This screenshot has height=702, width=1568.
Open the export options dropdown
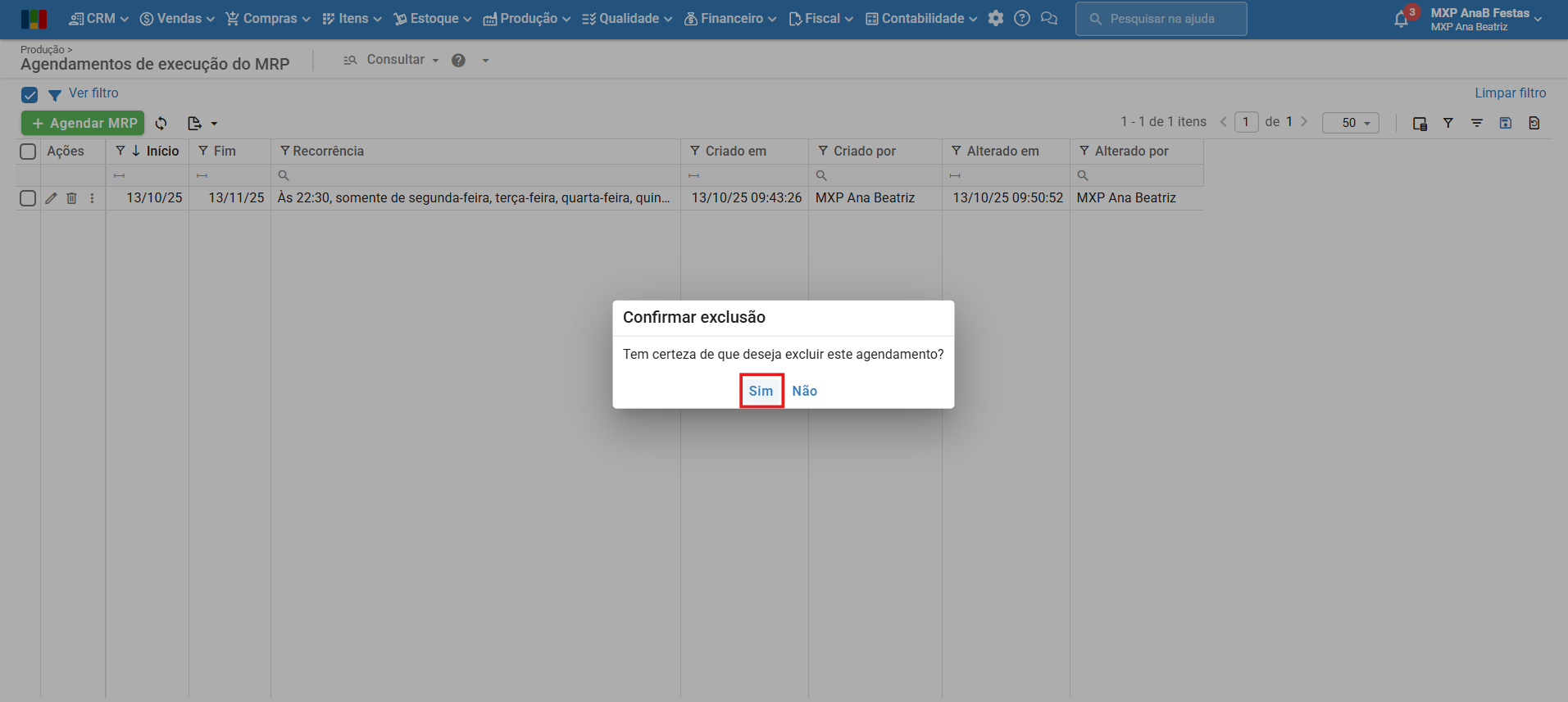click(202, 123)
